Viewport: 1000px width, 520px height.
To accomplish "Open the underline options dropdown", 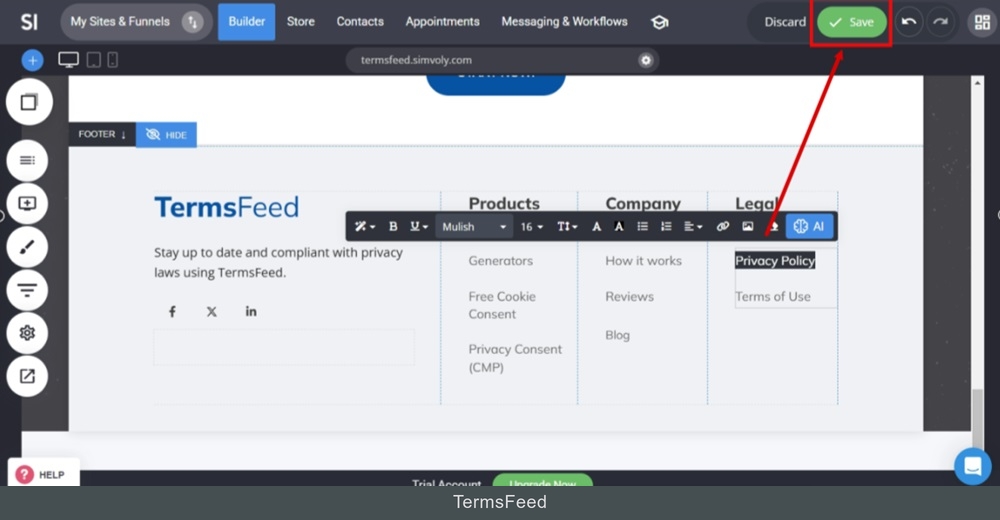I will (x=418, y=227).
